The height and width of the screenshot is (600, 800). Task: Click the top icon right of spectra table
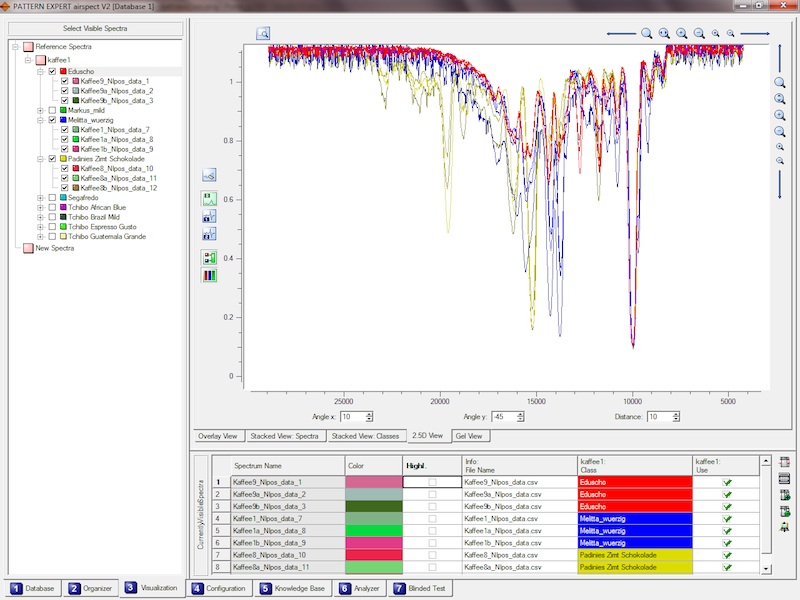pos(785,462)
